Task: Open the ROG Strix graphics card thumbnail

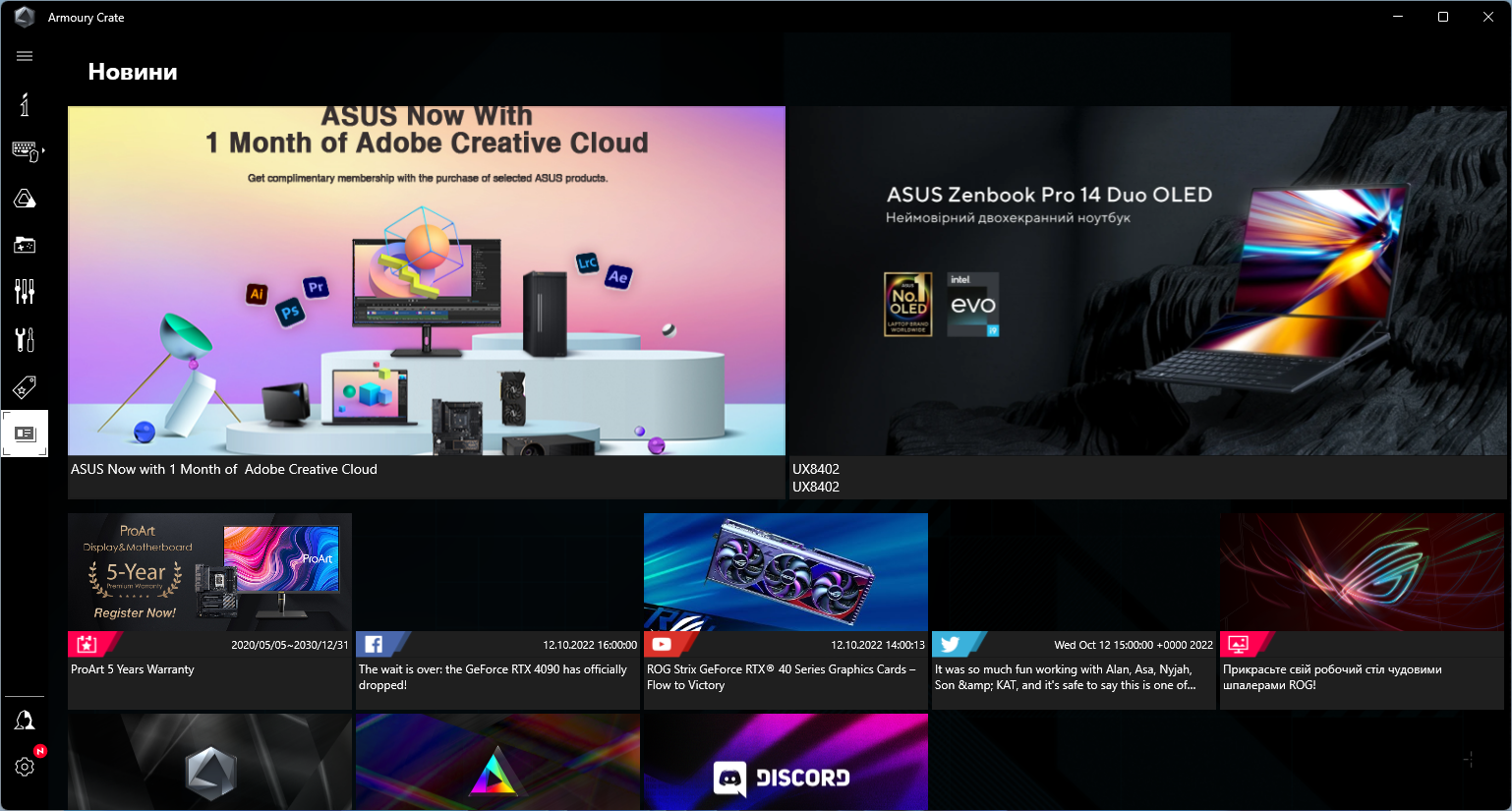Action: (x=785, y=572)
